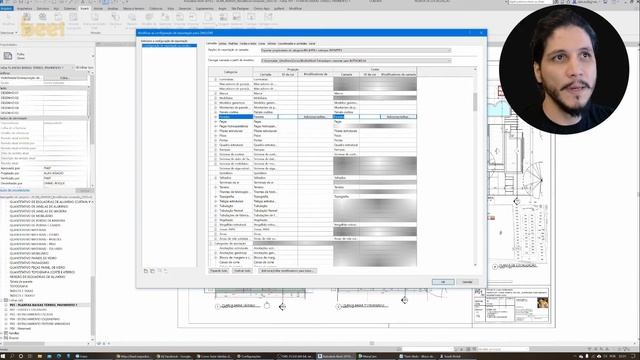Viewport: 640px width, 360px height.
Task: Open load layers from standards dropdown
Action: 356,60
